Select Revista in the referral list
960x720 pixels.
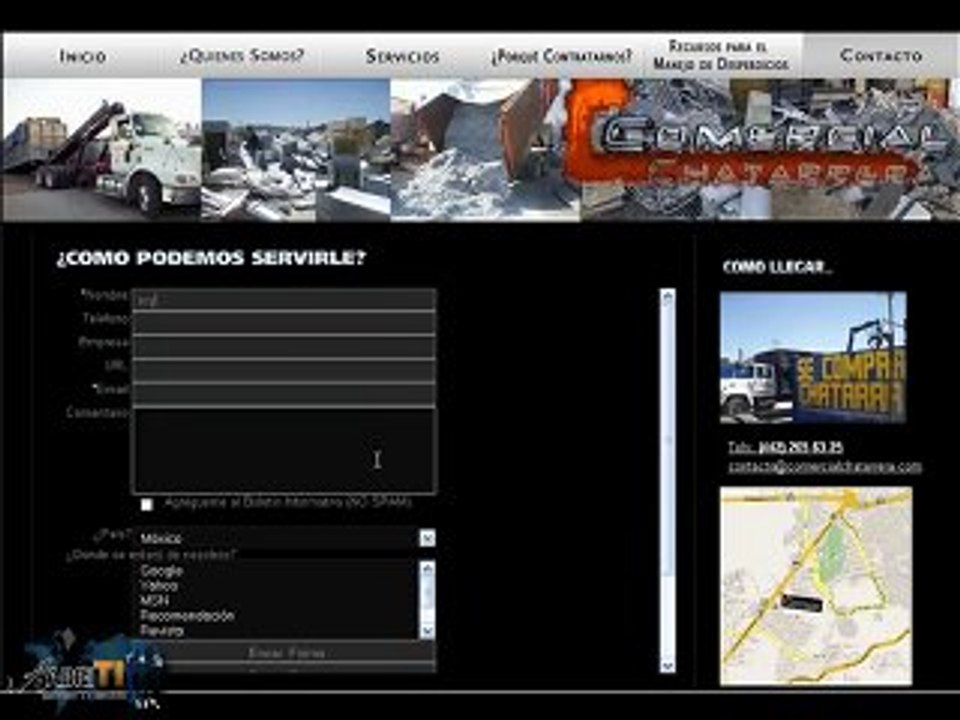pos(162,630)
